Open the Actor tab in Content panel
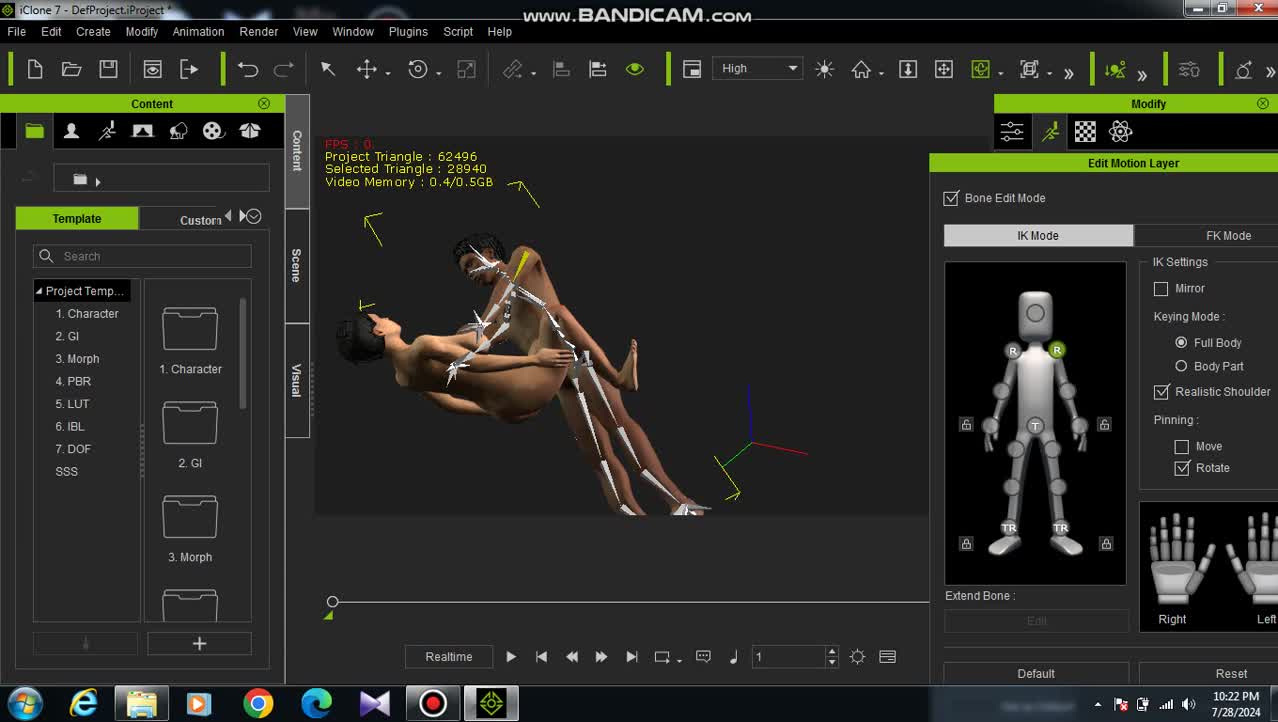Image resolution: width=1278 pixels, height=722 pixels. point(71,131)
